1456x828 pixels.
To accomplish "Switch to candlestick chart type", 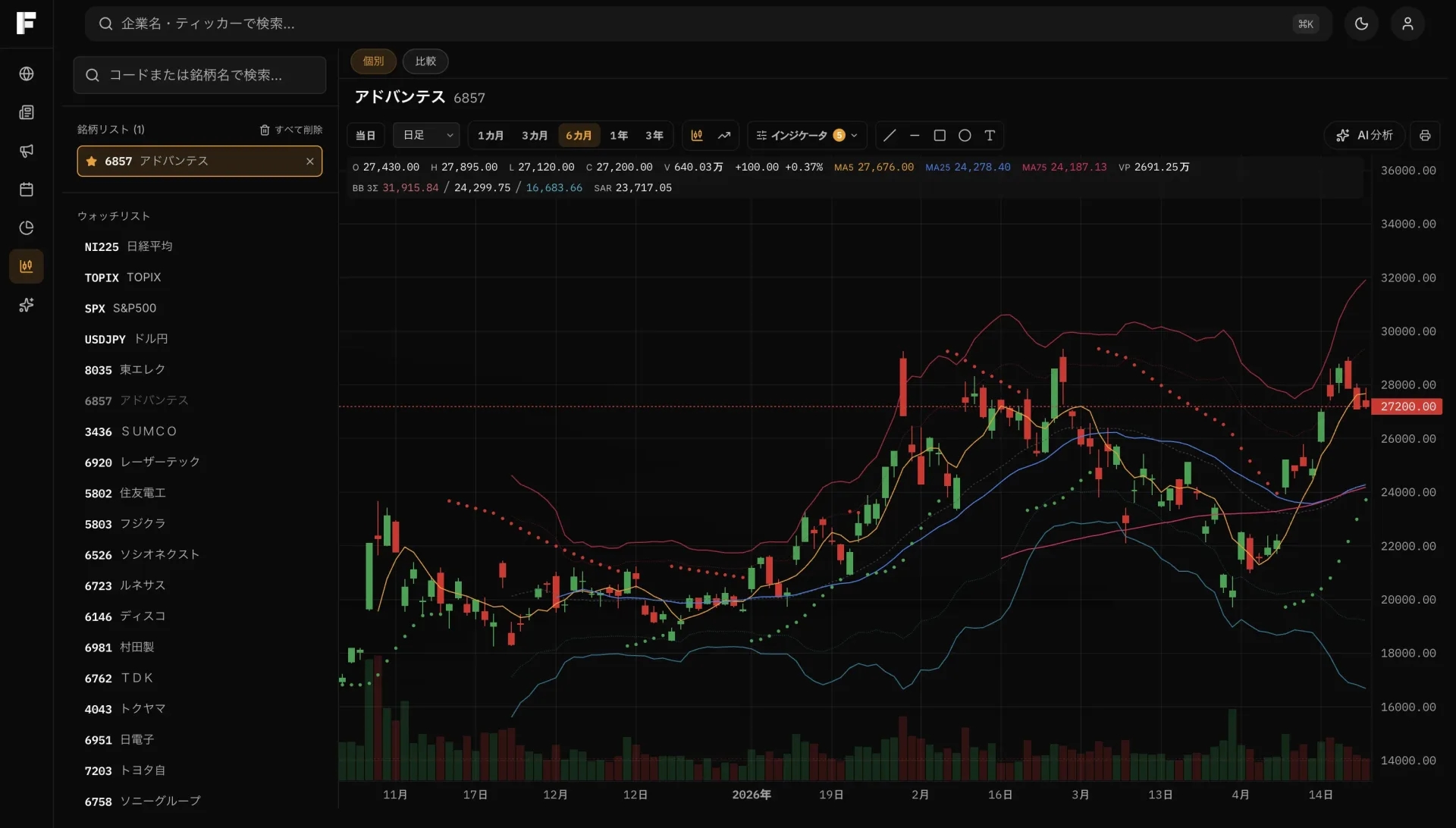I will point(697,136).
